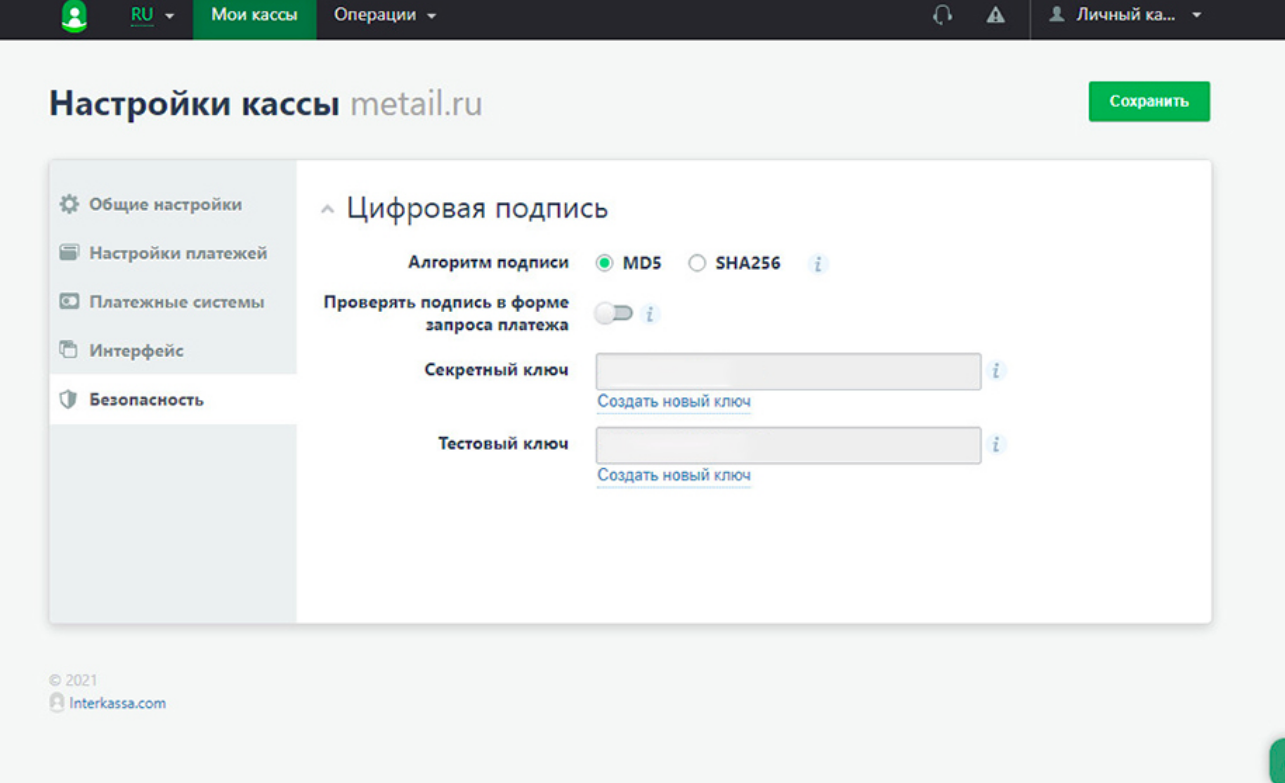Click the small Interkassa footer icon

click(57, 703)
